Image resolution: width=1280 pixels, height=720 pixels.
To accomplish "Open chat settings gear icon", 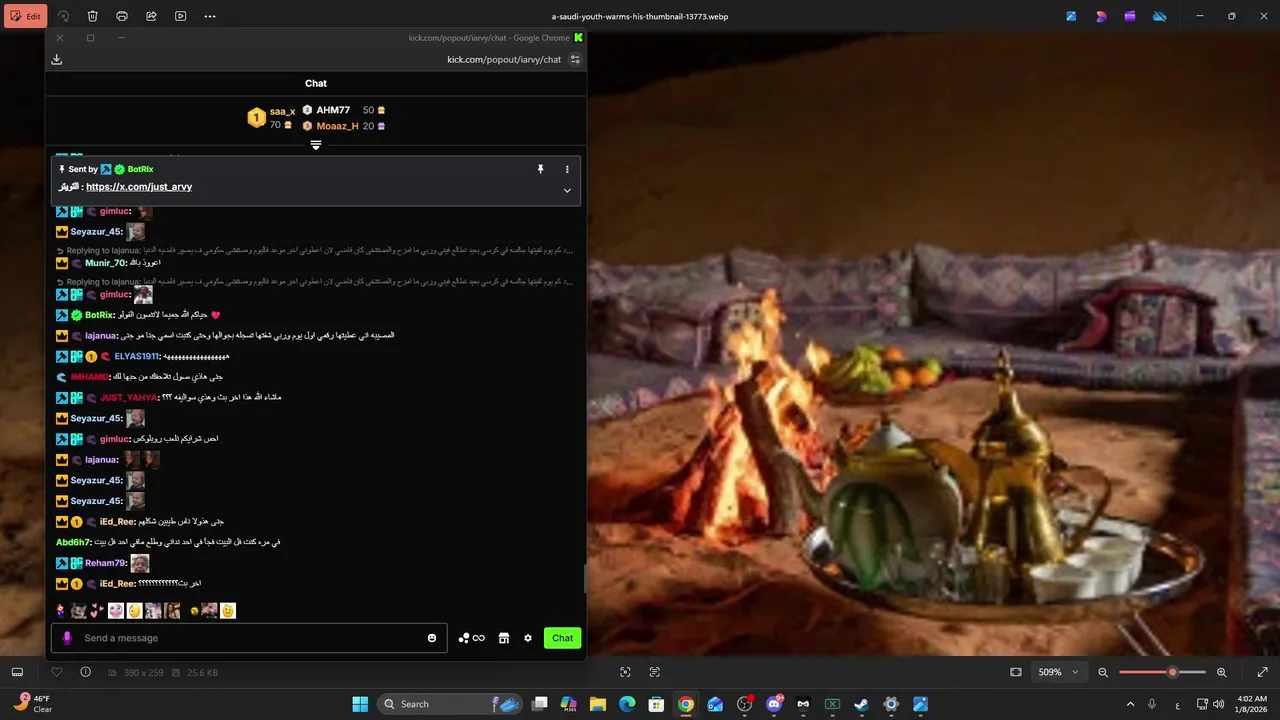I will (x=528, y=638).
